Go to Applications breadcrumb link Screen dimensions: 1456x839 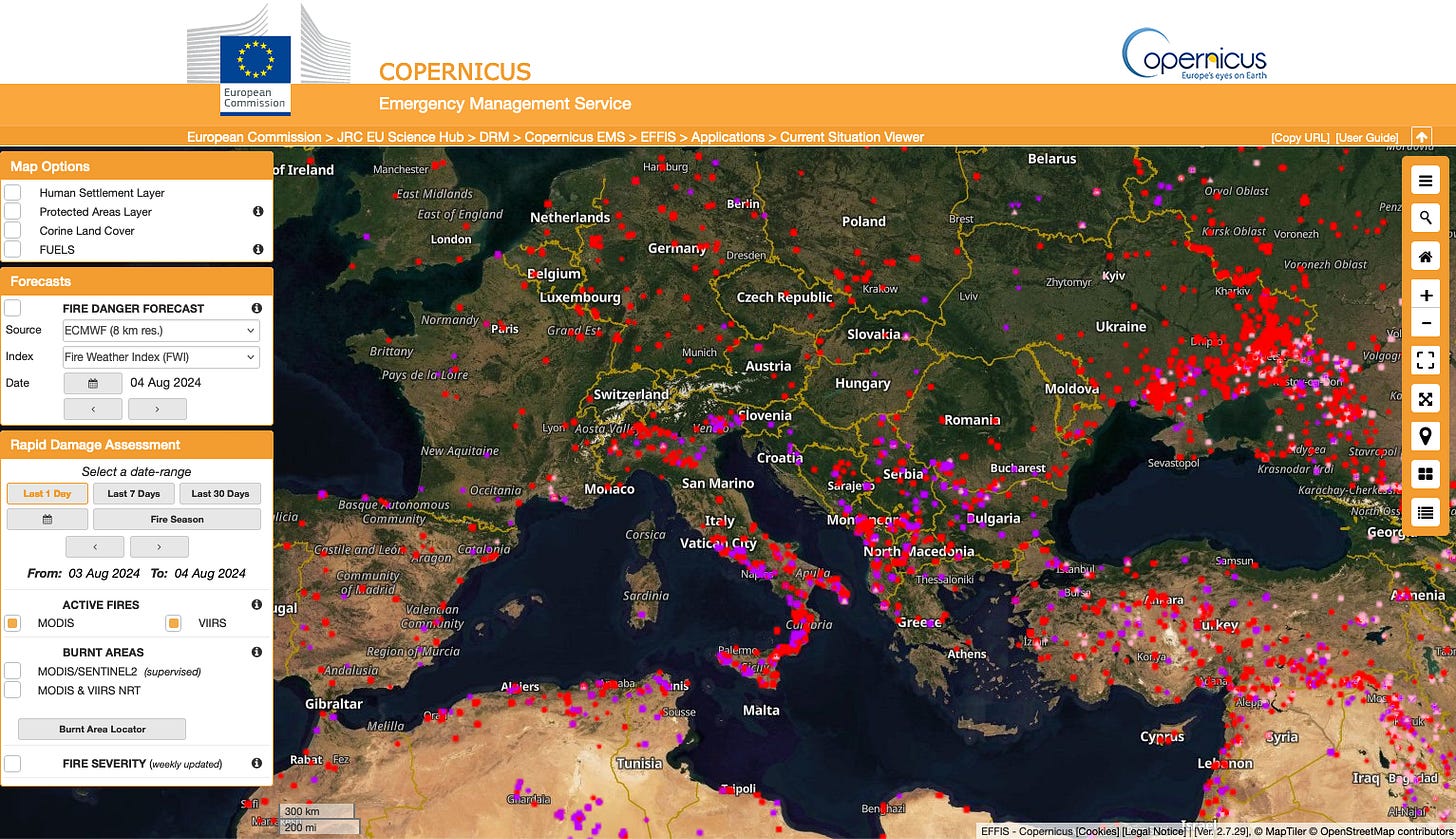(728, 137)
